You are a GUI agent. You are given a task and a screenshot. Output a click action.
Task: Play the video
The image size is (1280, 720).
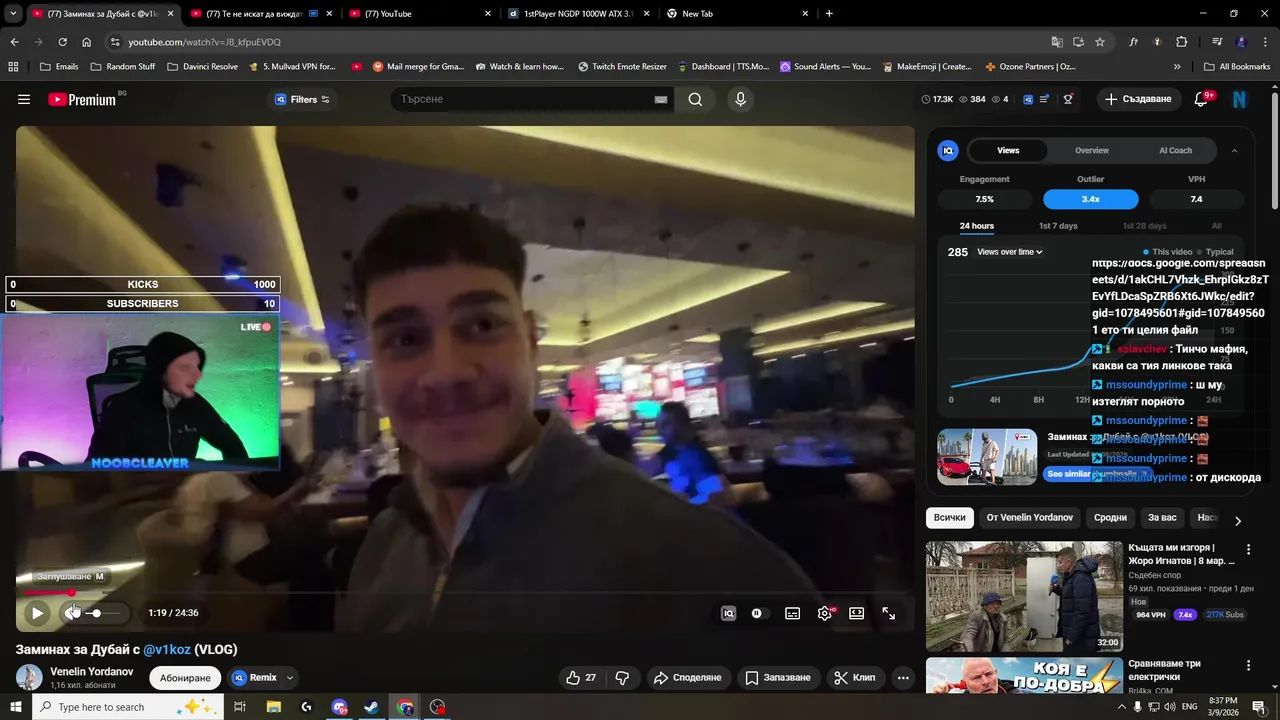tap(37, 613)
